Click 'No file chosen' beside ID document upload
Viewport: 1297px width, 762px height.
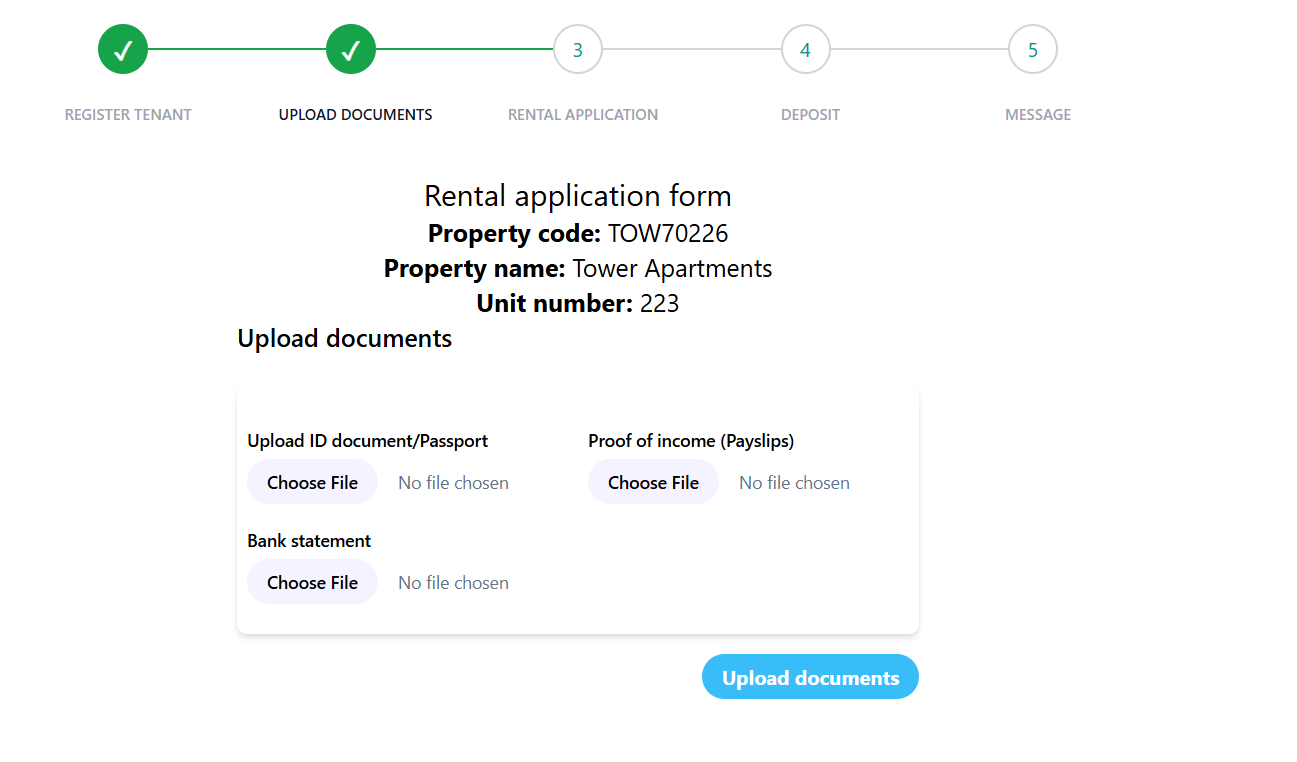click(453, 483)
